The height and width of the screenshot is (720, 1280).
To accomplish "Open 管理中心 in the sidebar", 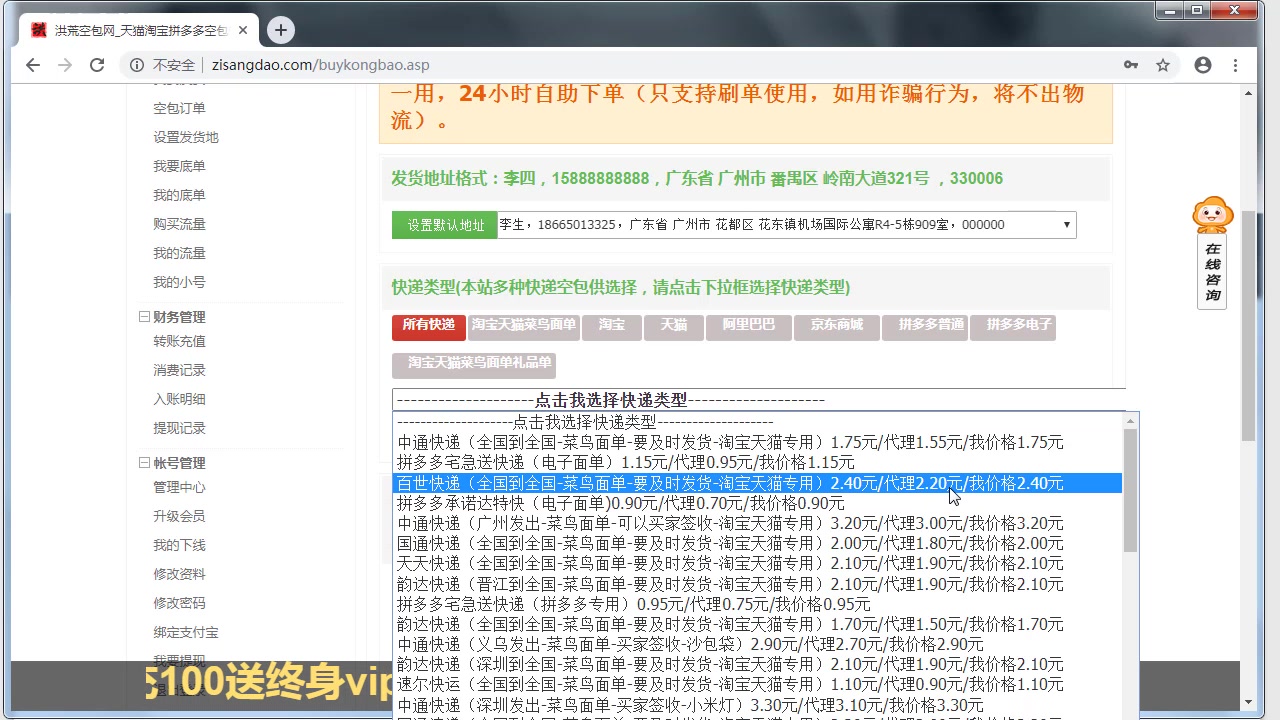I will point(179,487).
